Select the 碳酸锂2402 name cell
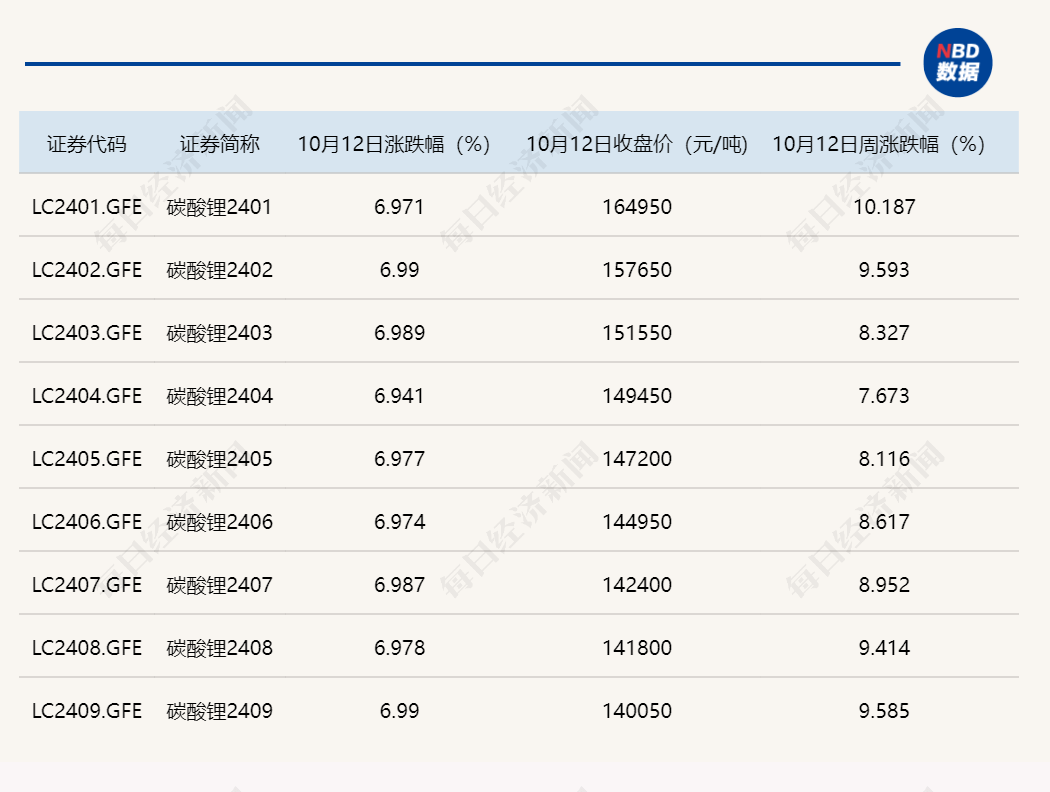The width and height of the screenshot is (1050, 792). pos(220,270)
